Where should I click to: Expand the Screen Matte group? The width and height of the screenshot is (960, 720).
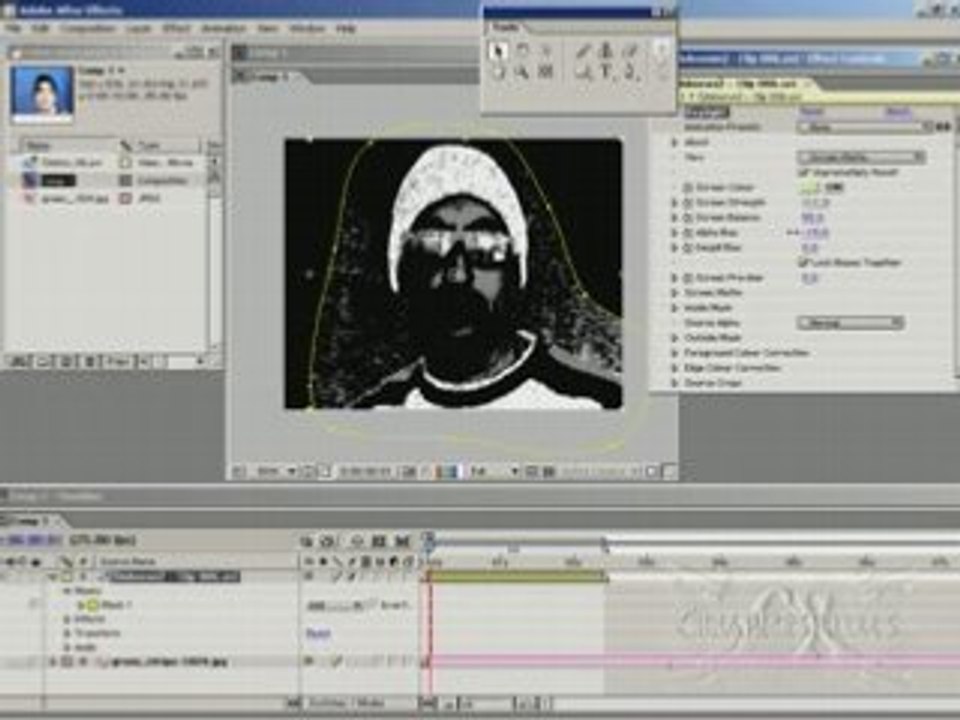click(675, 293)
